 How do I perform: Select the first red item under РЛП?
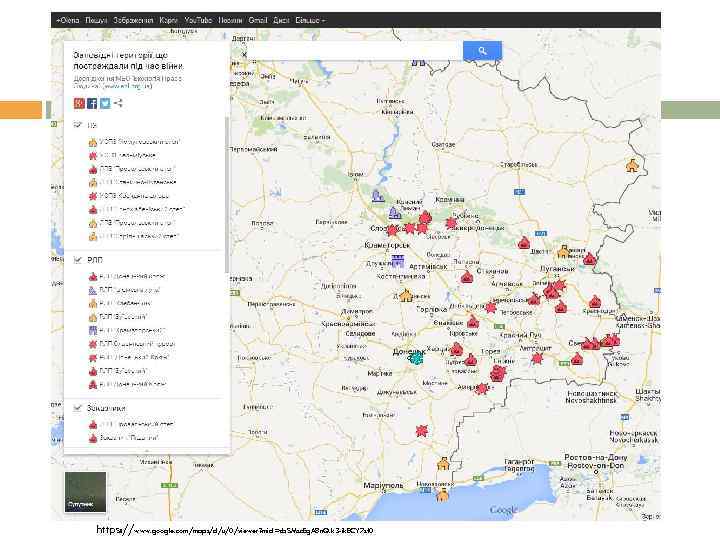pos(126,276)
